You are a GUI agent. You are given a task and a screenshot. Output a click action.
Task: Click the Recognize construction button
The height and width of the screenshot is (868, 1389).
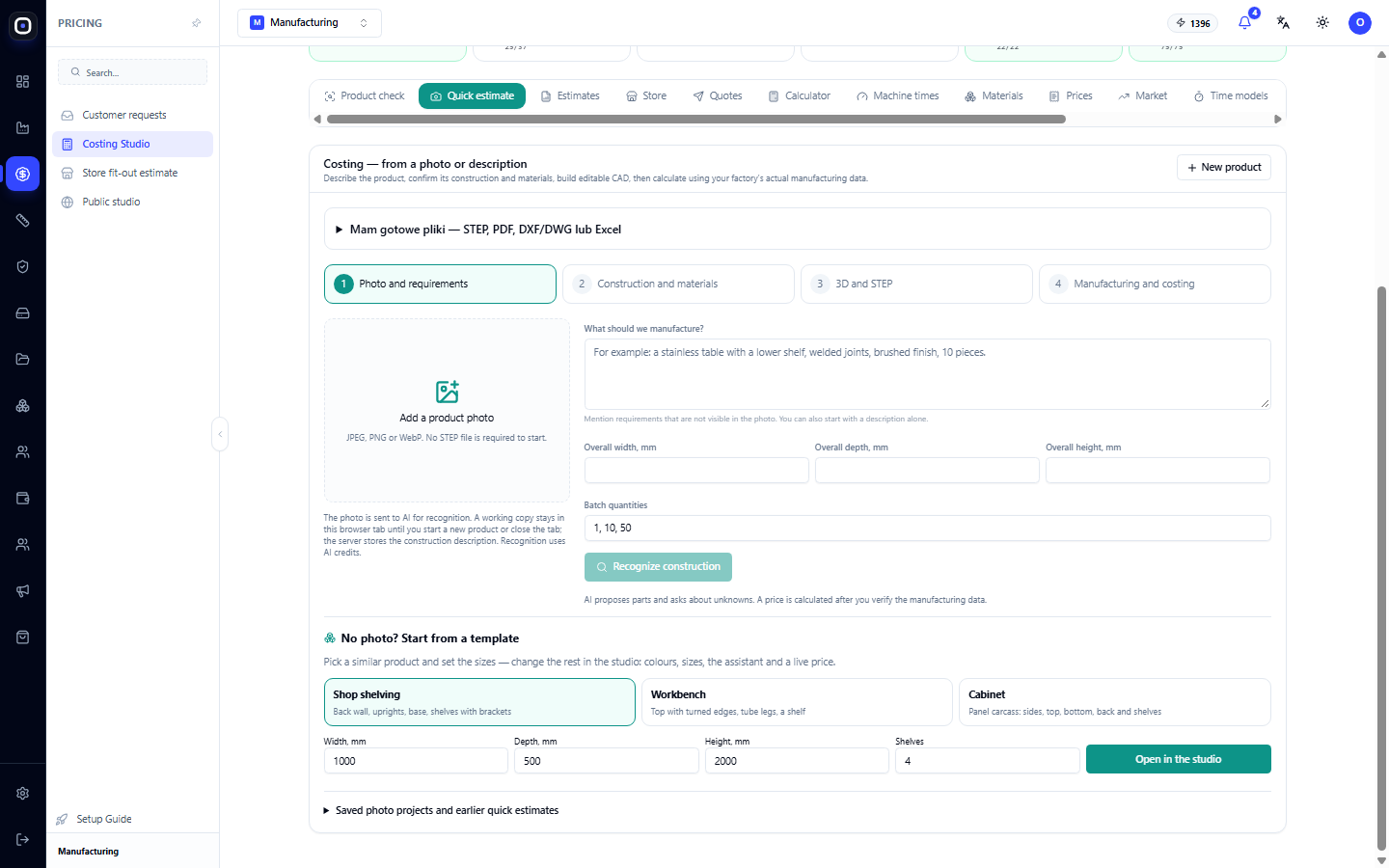point(658,567)
